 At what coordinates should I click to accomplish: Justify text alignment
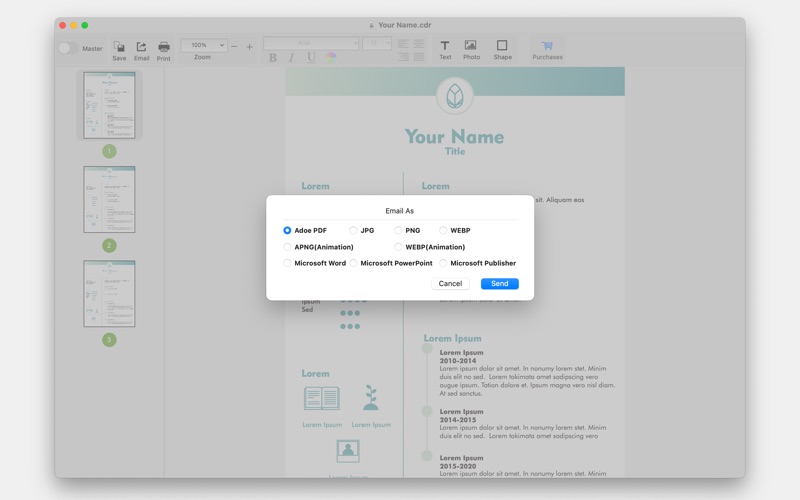(419, 57)
